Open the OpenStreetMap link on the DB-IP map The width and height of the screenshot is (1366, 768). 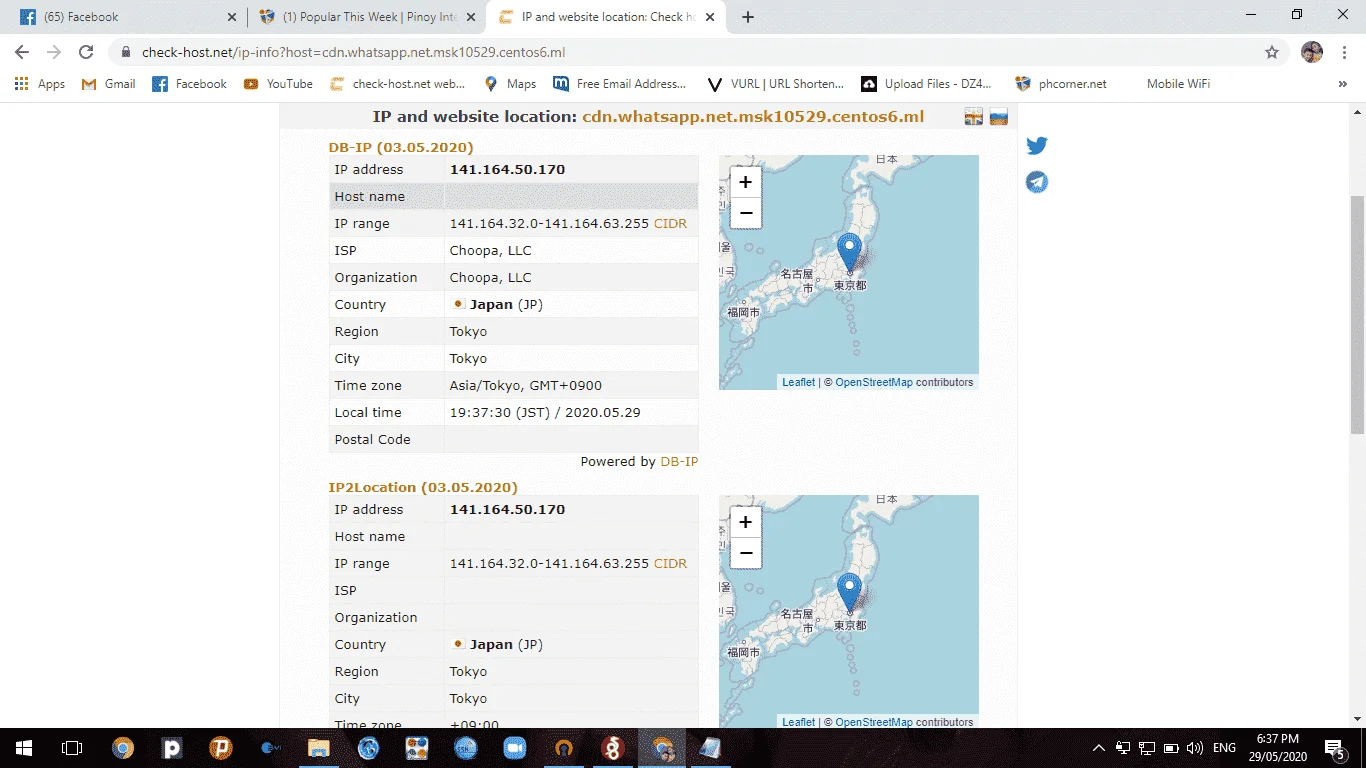pyautogui.click(x=874, y=382)
